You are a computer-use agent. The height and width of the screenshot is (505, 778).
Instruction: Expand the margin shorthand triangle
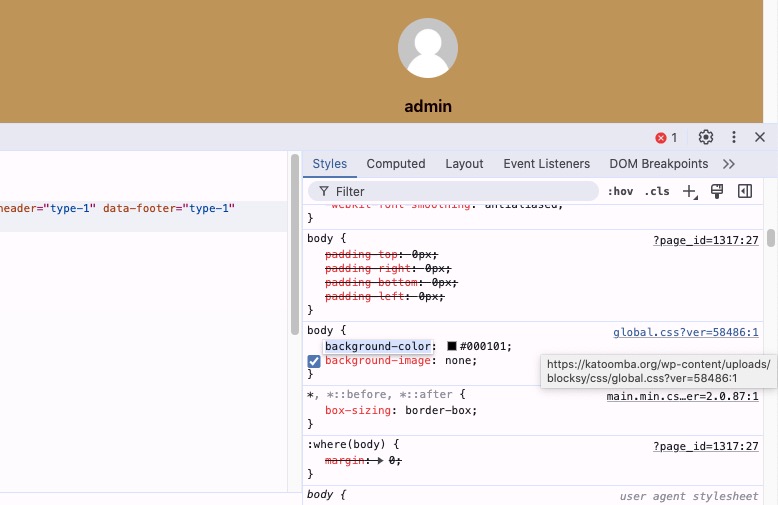[x=380, y=461]
